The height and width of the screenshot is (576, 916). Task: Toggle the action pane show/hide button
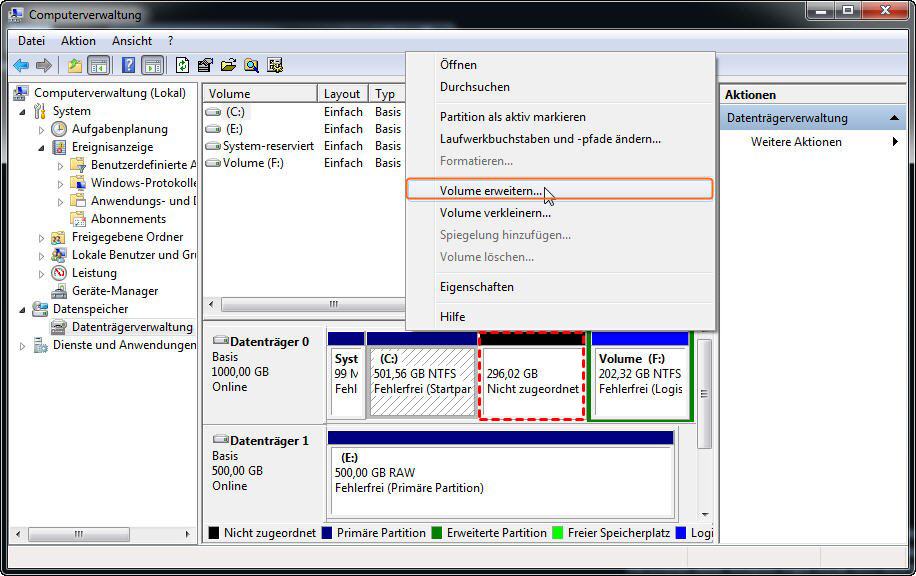click(152, 66)
